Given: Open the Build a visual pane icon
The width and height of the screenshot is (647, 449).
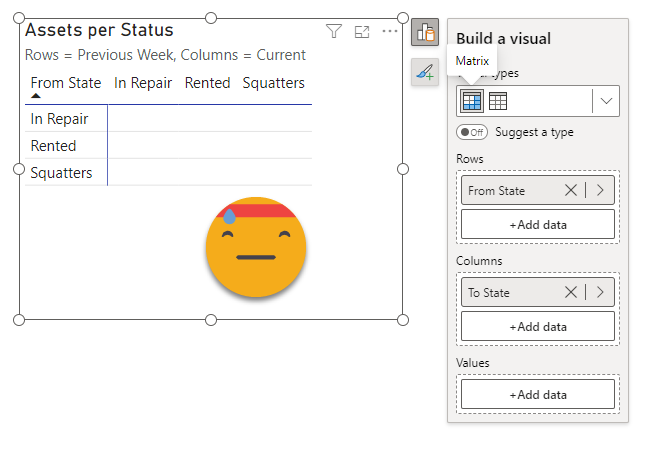Looking at the screenshot, I should [425, 33].
